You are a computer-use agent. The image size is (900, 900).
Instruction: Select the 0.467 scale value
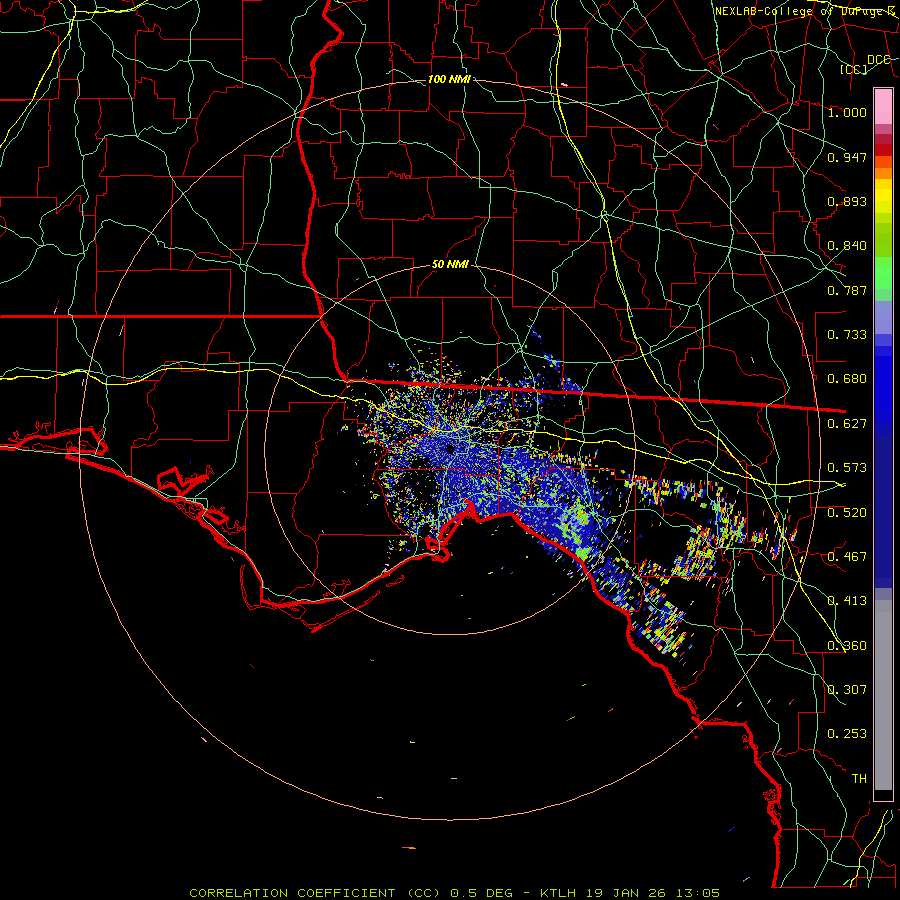point(847,557)
